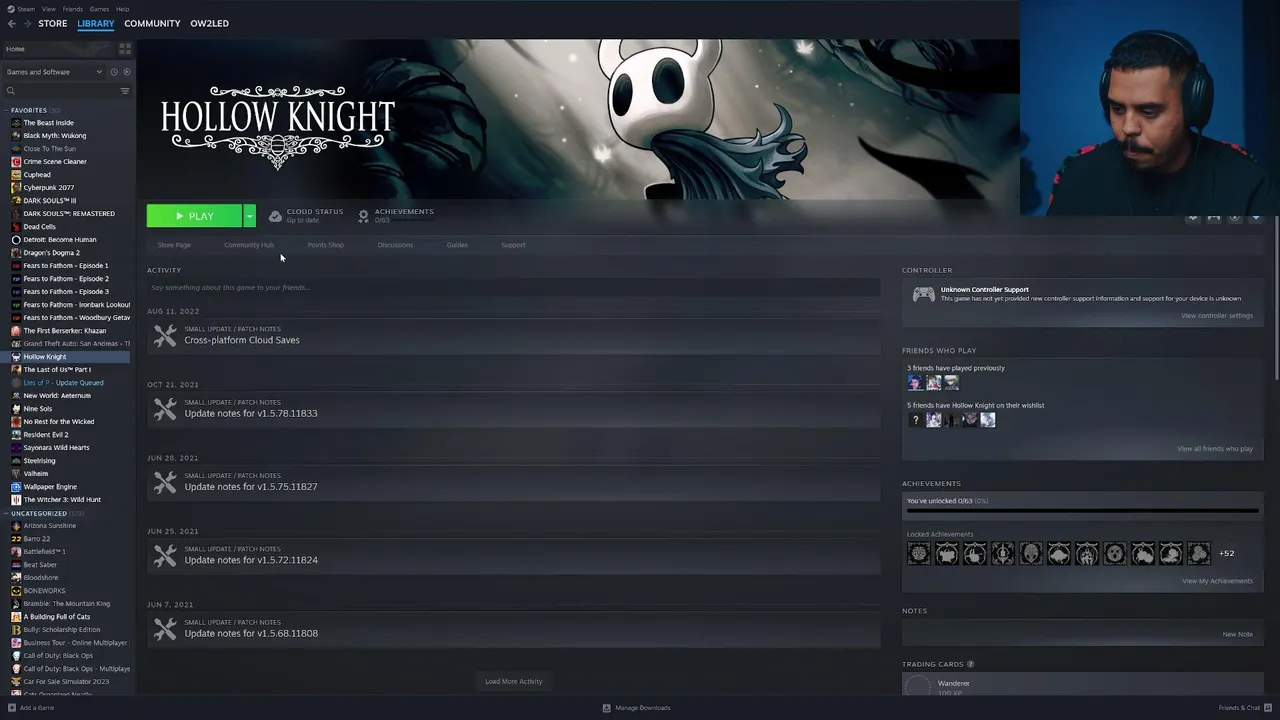
Task: Expand Games and Software dropdown
Action: click(x=54, y=72)
